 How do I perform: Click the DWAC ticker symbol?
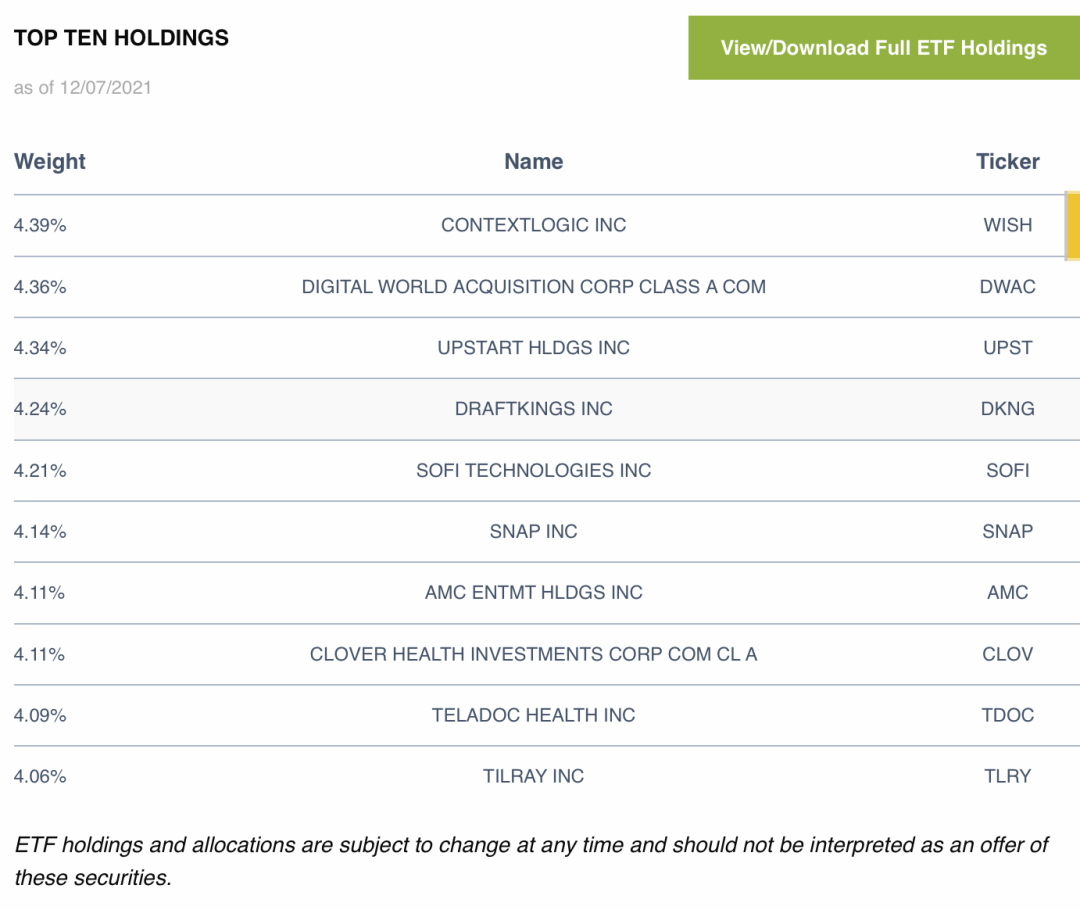pyautogui.click(x=1007, y=287)
